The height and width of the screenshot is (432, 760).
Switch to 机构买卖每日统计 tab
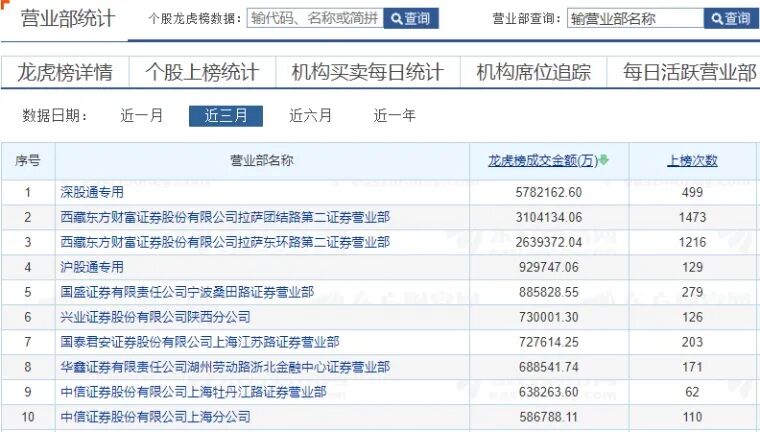click(368, 72)
